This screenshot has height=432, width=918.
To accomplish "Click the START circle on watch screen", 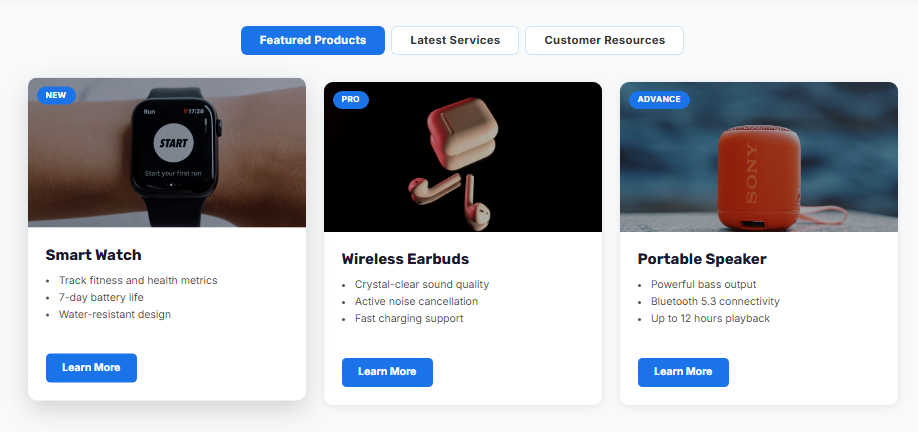I will pos(174,143).
